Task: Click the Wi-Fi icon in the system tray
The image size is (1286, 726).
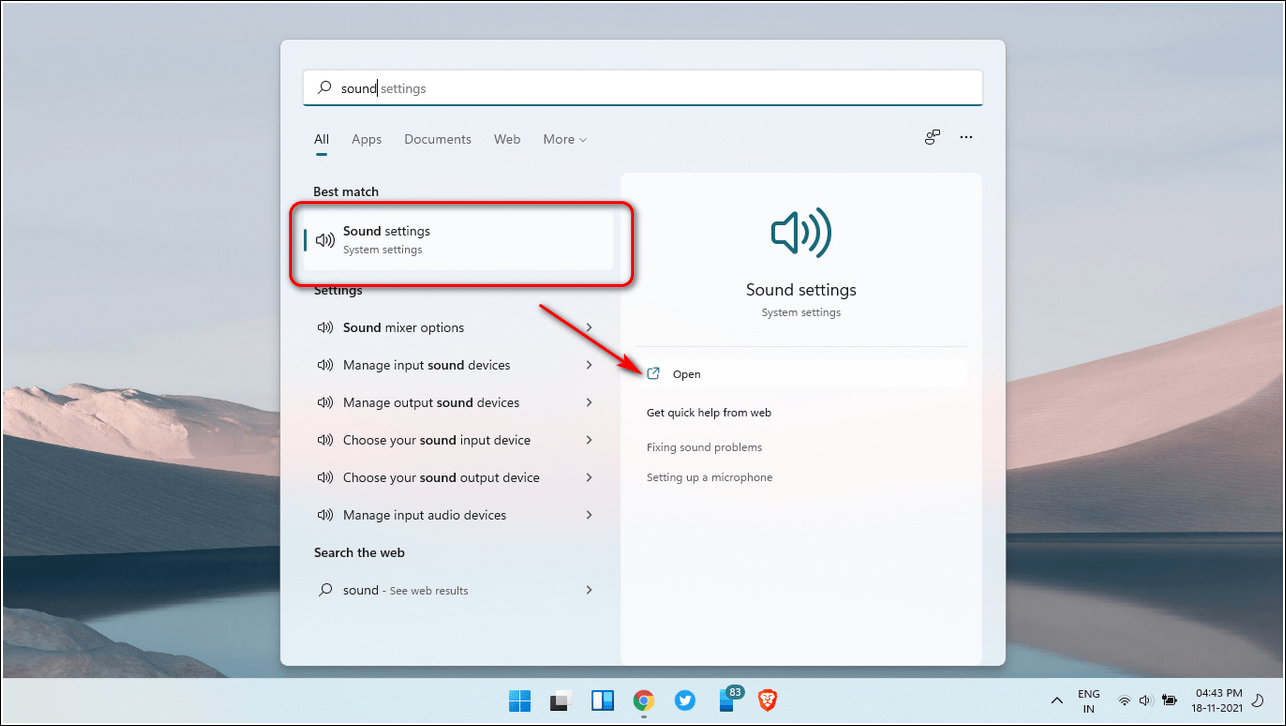Action: 1124,701
